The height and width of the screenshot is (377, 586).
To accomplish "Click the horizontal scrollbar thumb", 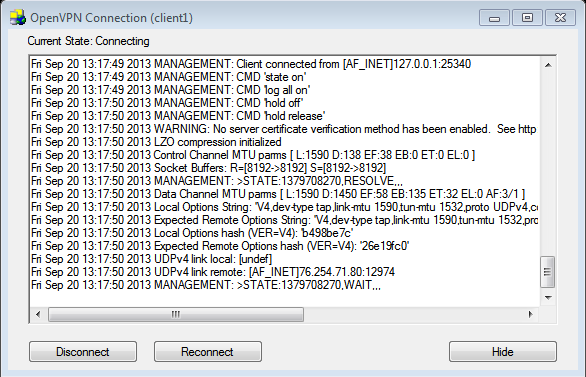I will (x=176, y=314).
